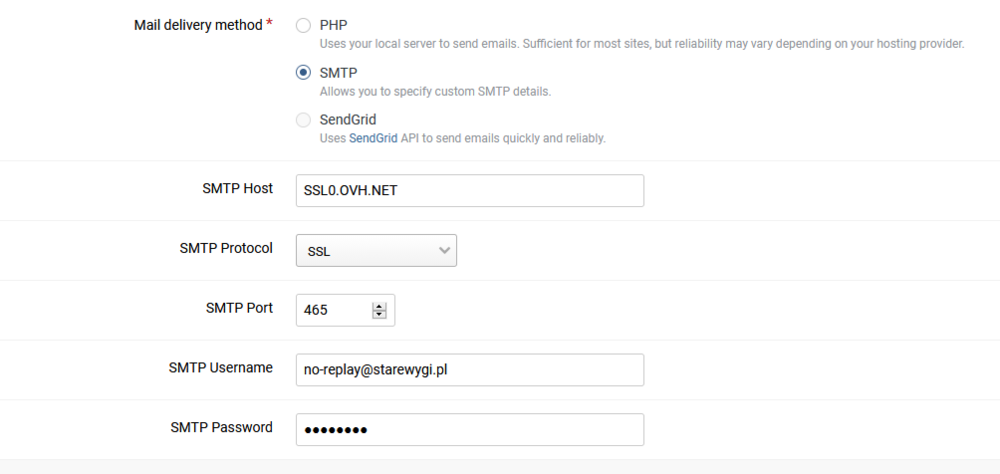Click the "SMTP Host" field label
The image size is (1000, 474).
pyautogui.click(x=238, y=188)
